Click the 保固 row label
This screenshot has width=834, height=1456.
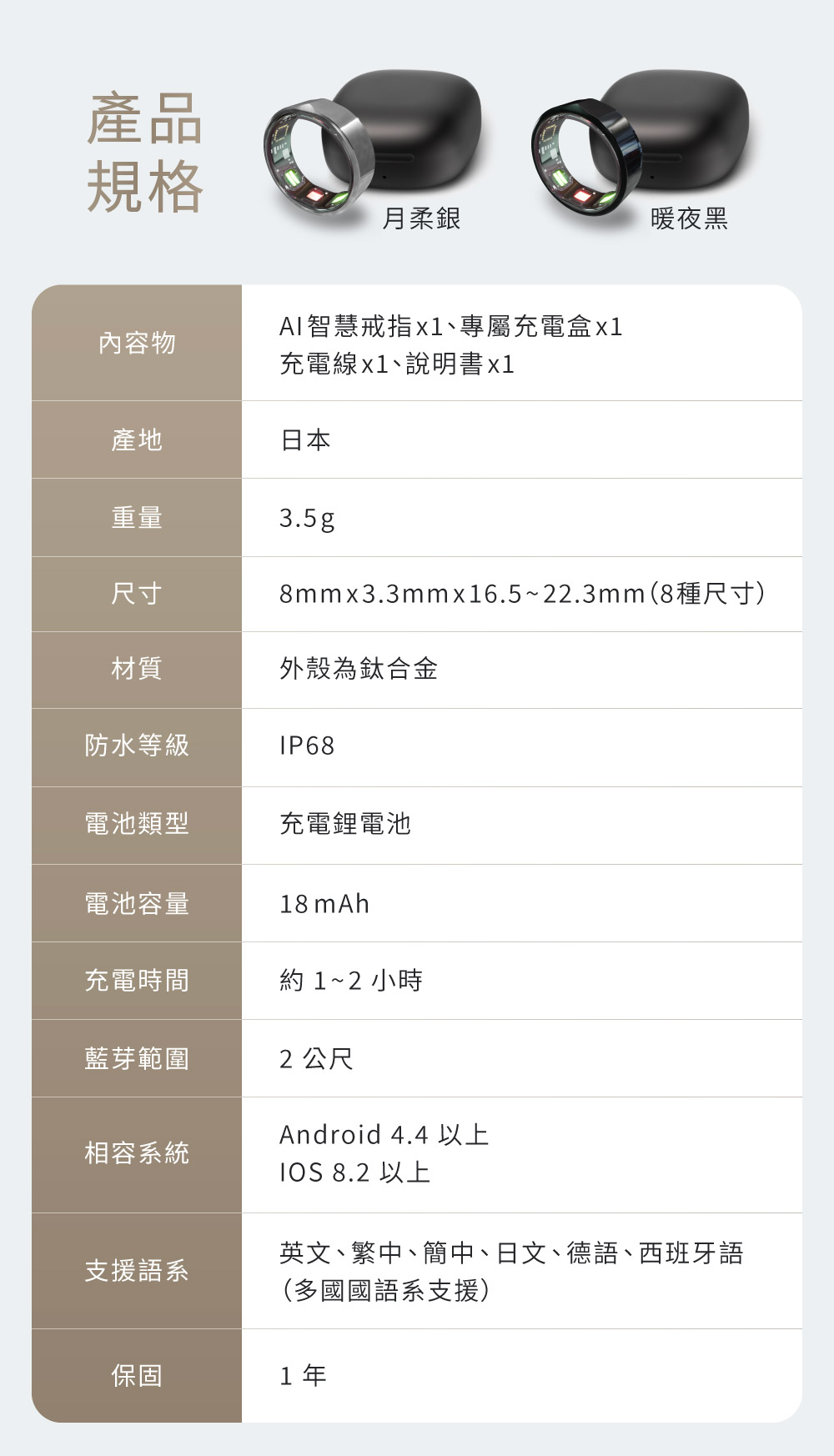137,1375
